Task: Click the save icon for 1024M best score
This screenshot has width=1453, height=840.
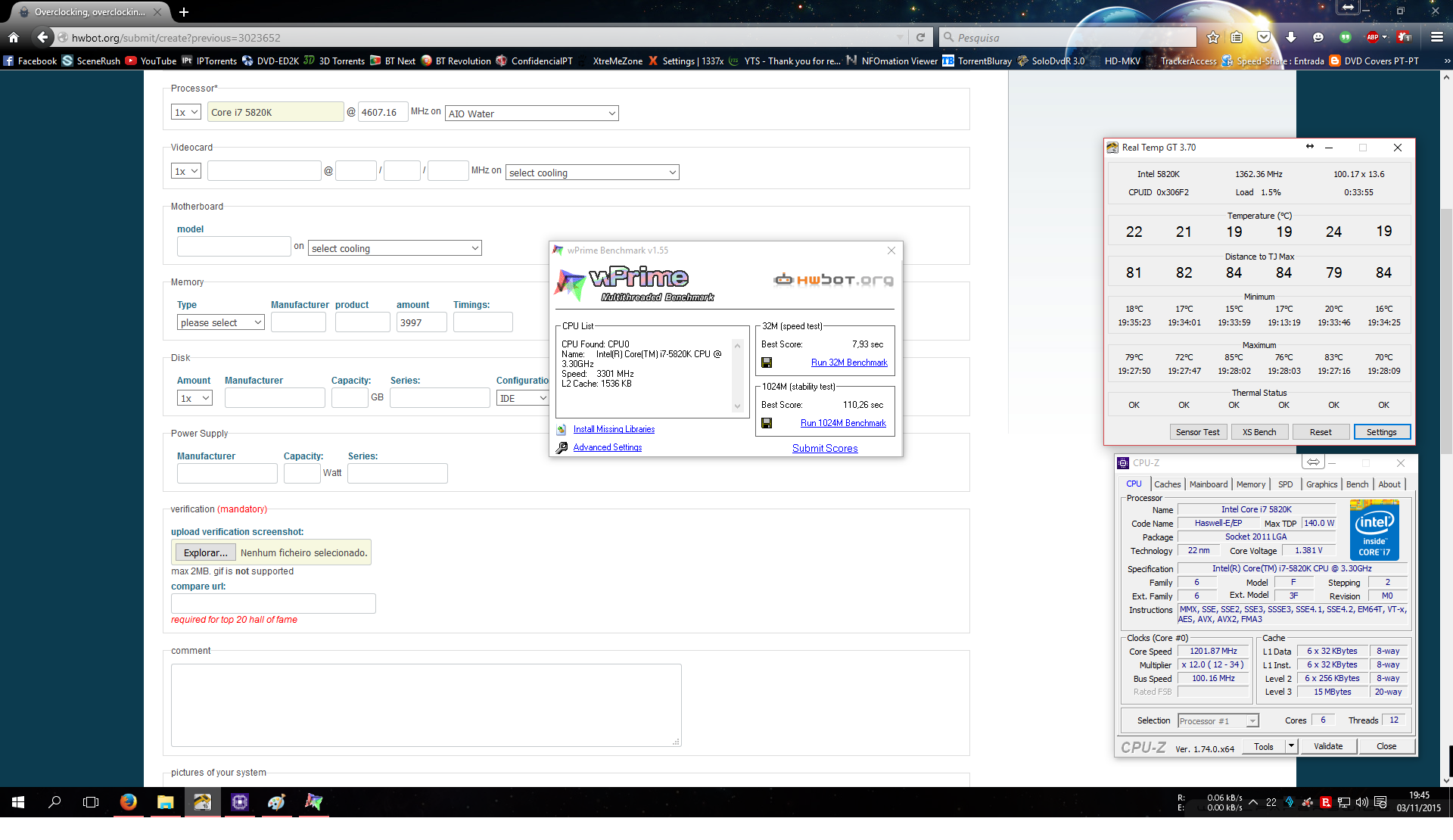Action: [767, 423]
